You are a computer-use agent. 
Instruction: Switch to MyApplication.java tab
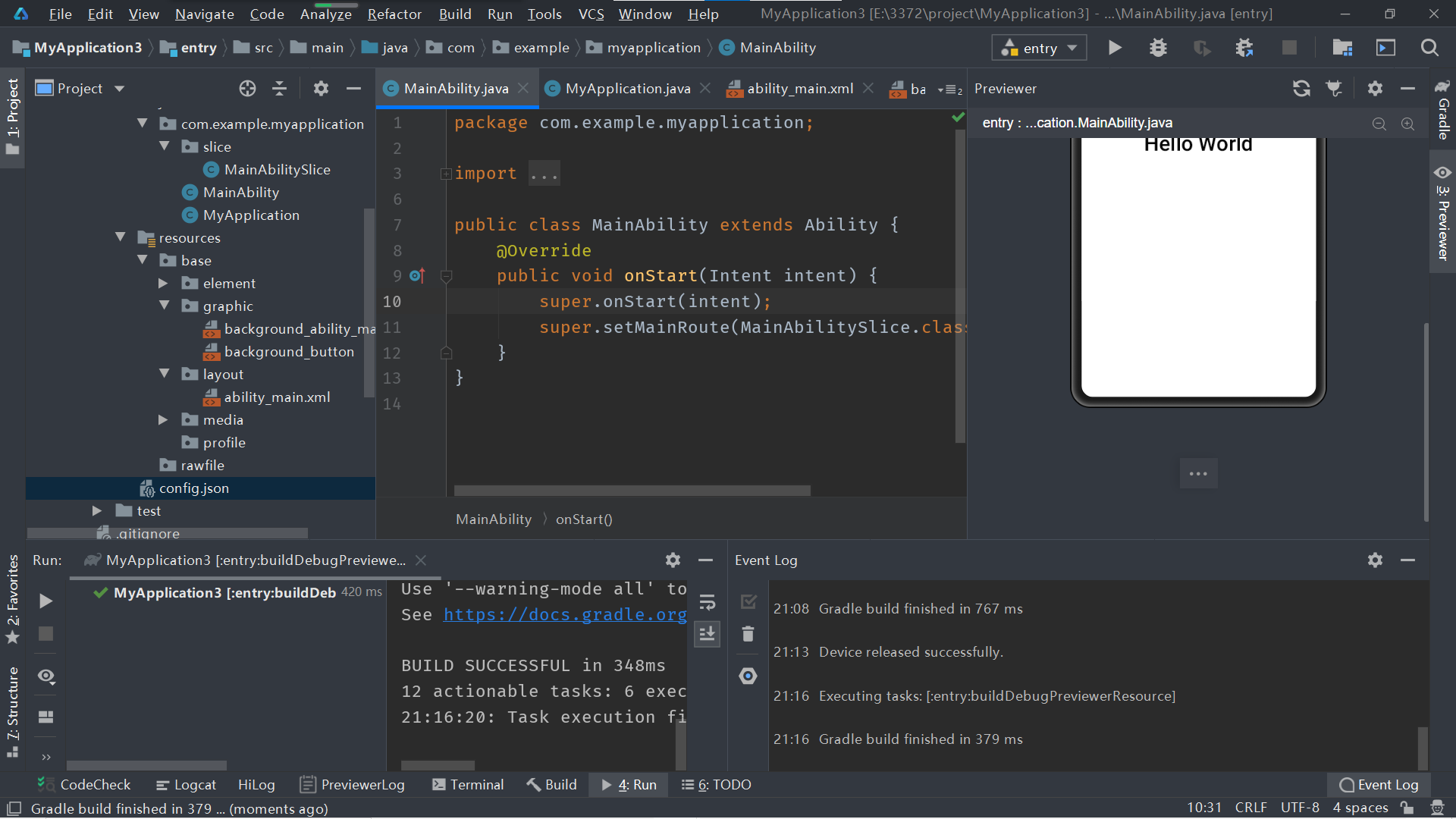(628, 89)
